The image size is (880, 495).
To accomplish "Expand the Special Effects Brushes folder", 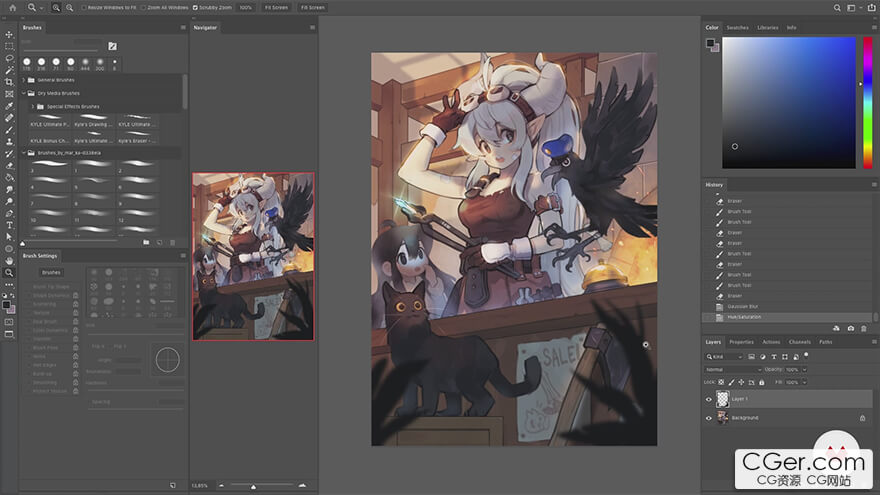I will coord(33,106).
